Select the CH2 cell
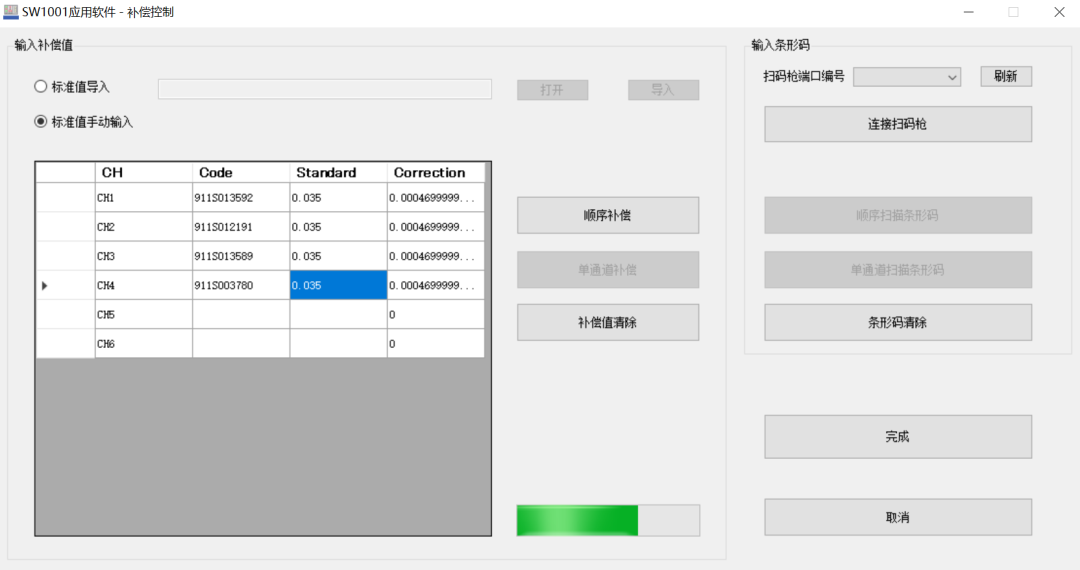Viewport: 1080px width, 570px height. click(x=143, y=226)
